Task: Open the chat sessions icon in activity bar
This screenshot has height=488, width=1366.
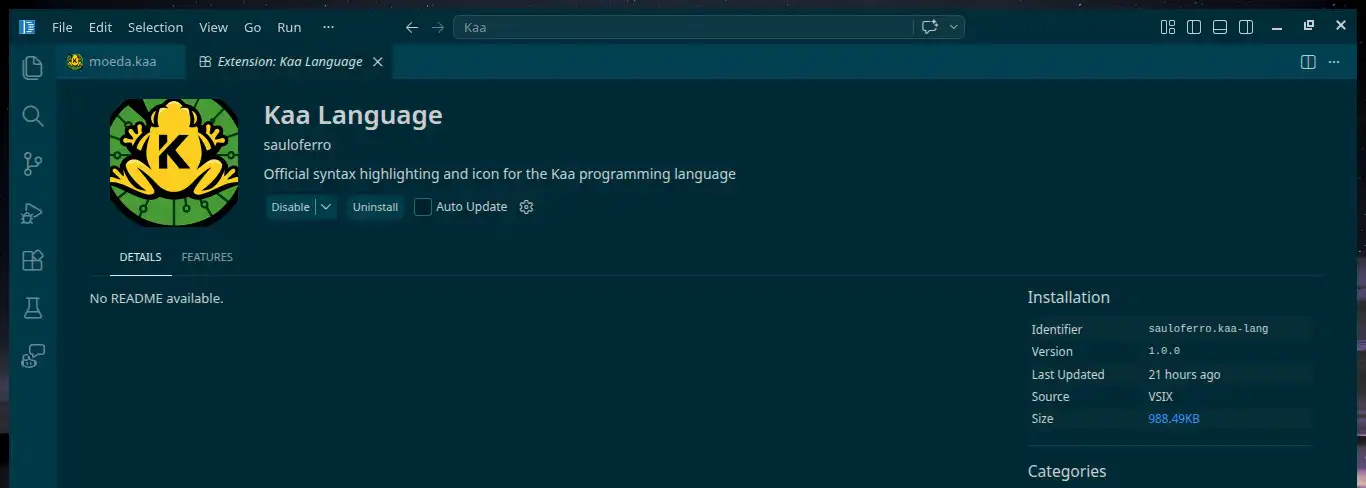Action: 33,356
